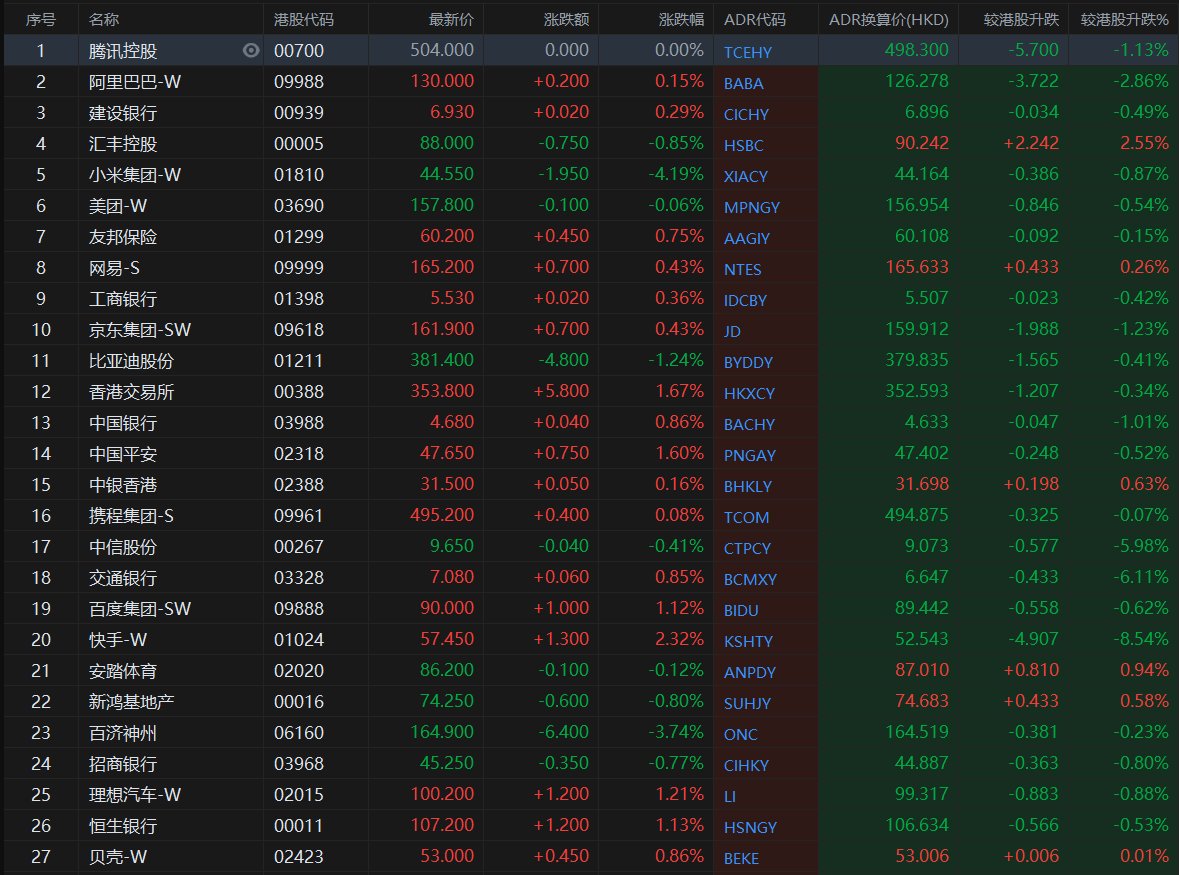This screenshot has width=1179, height=875.
Task: Sort by 较港股升跌 column header
Action: point(1021,20)
